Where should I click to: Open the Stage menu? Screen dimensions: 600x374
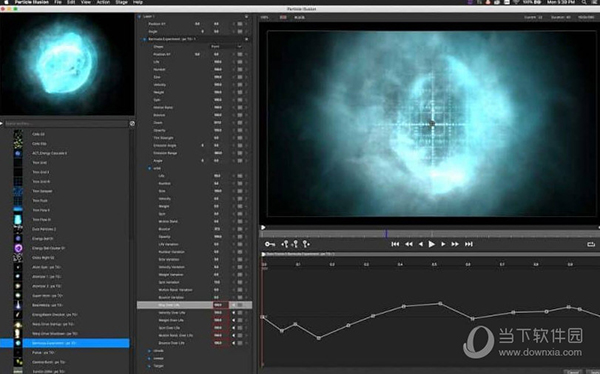coord(122,2)
